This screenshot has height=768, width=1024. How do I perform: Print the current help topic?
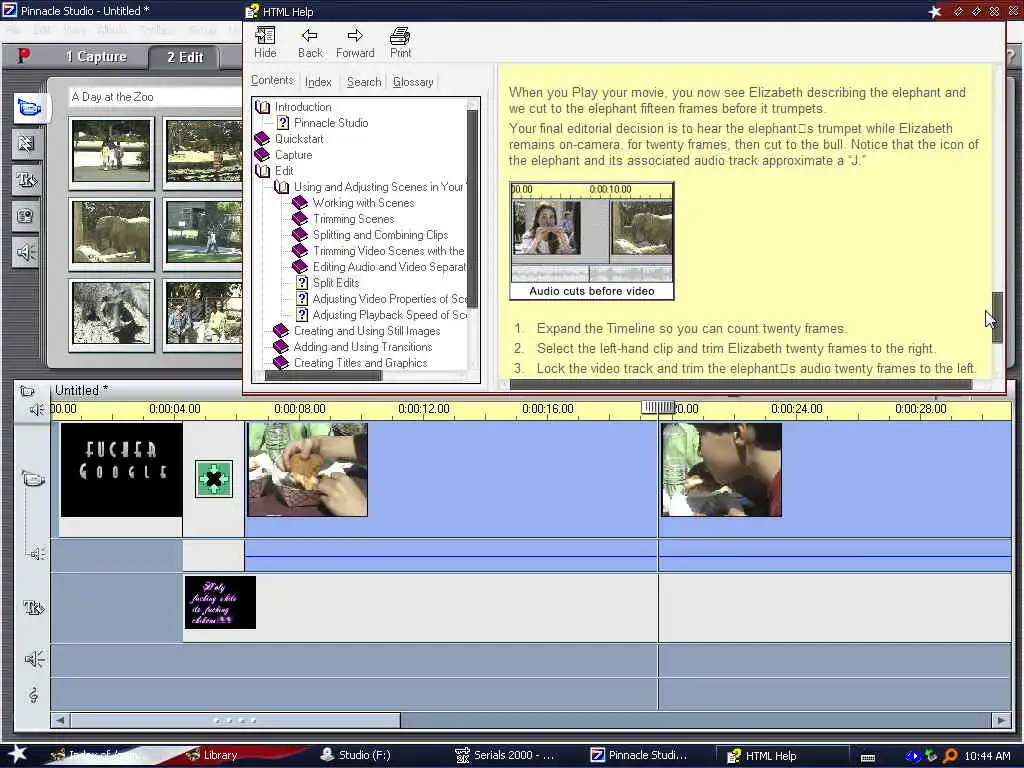tap(400, 42)
